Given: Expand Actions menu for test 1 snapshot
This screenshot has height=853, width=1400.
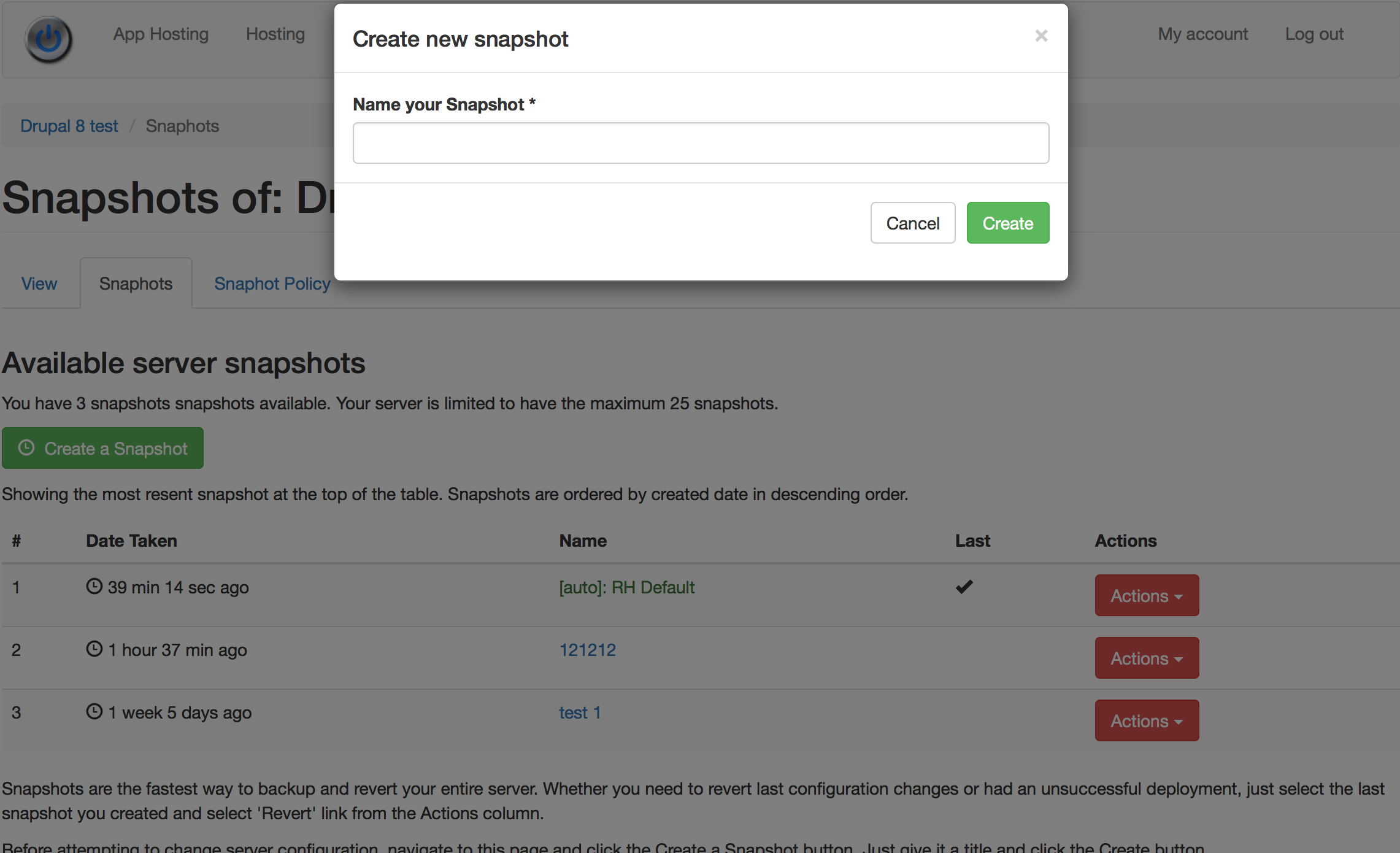Looking at the screenshot, I should click(x=1146, y=721).
